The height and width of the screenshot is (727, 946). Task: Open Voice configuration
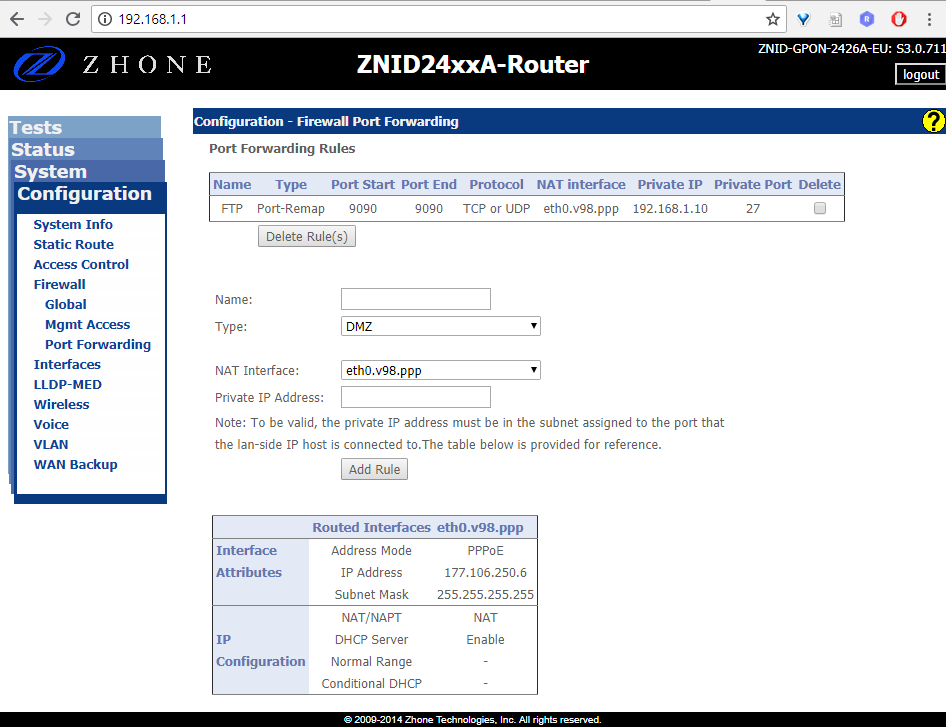(x=51, y=424)
